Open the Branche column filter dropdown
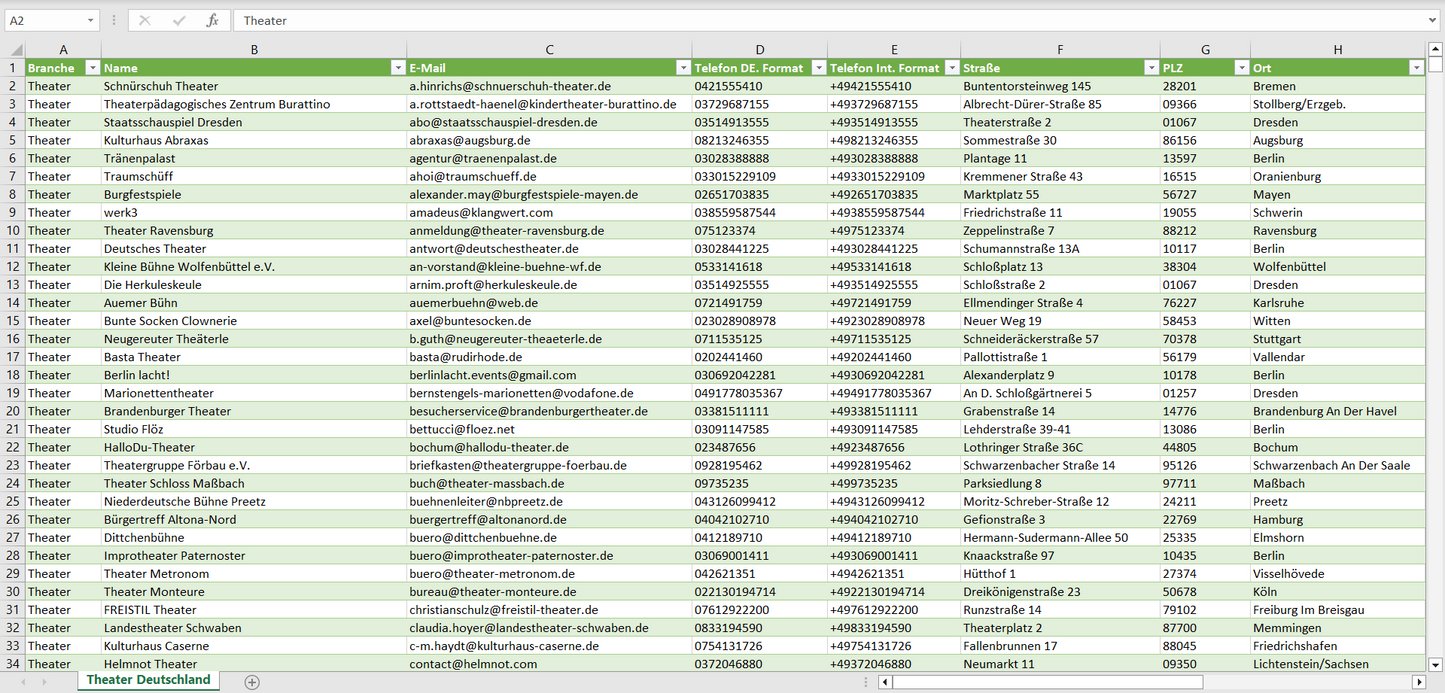The image size is (1445, 693). (93, 68)
